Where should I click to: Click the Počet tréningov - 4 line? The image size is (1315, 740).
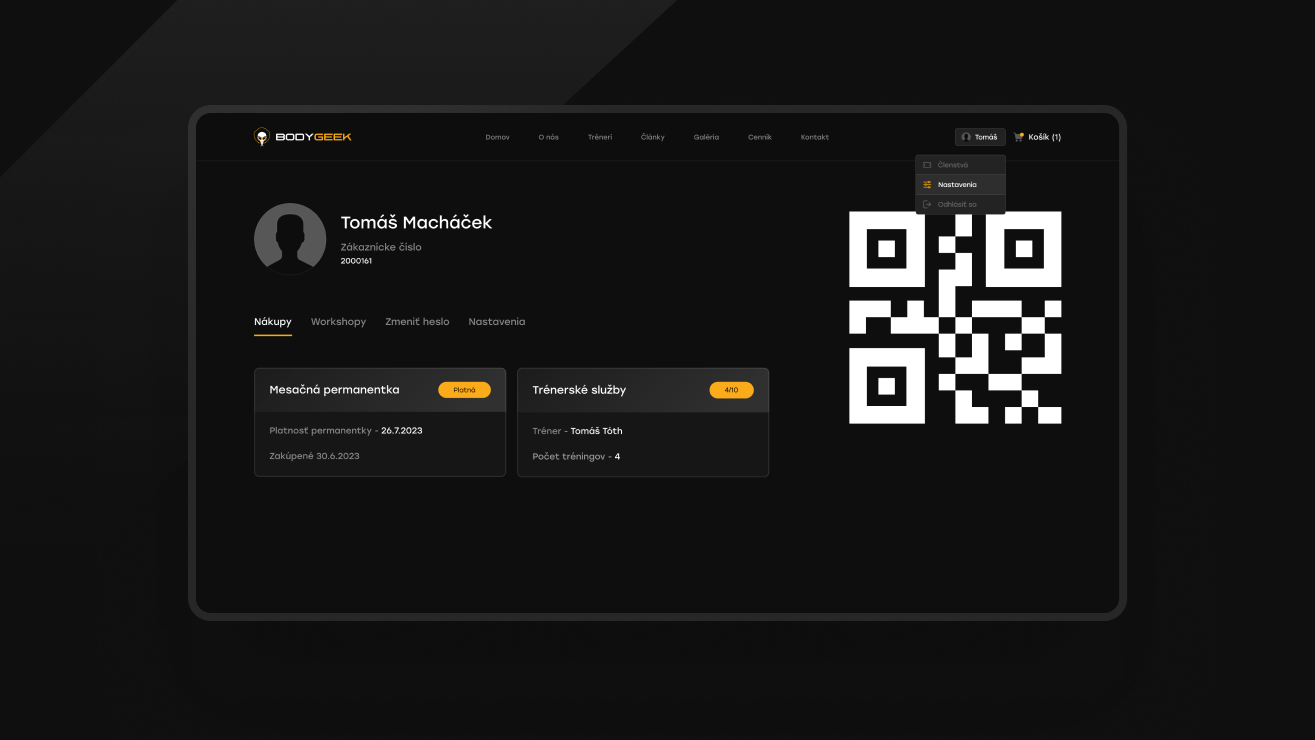(576, 456)
